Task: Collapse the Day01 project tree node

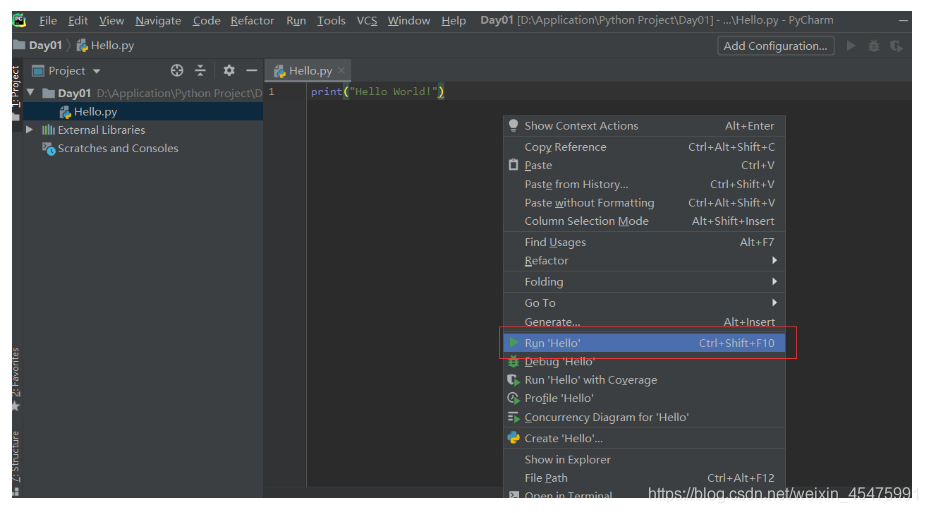Action: coord(31,93)
